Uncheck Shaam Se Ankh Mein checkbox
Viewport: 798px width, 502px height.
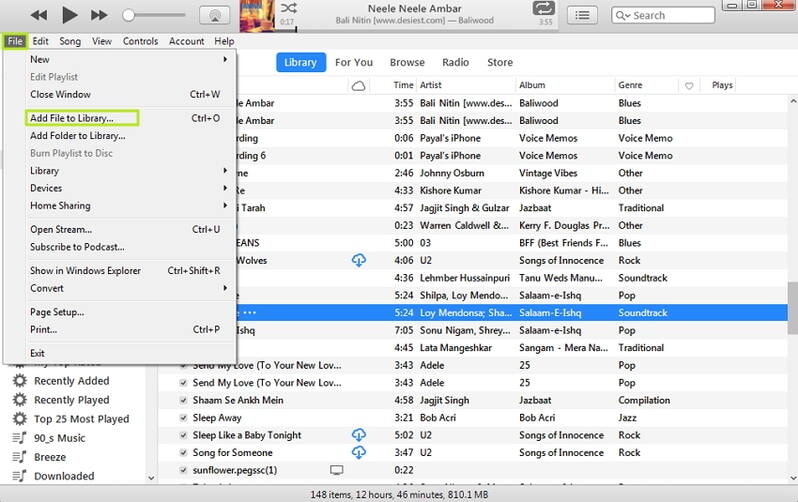(x=183, y=400)
